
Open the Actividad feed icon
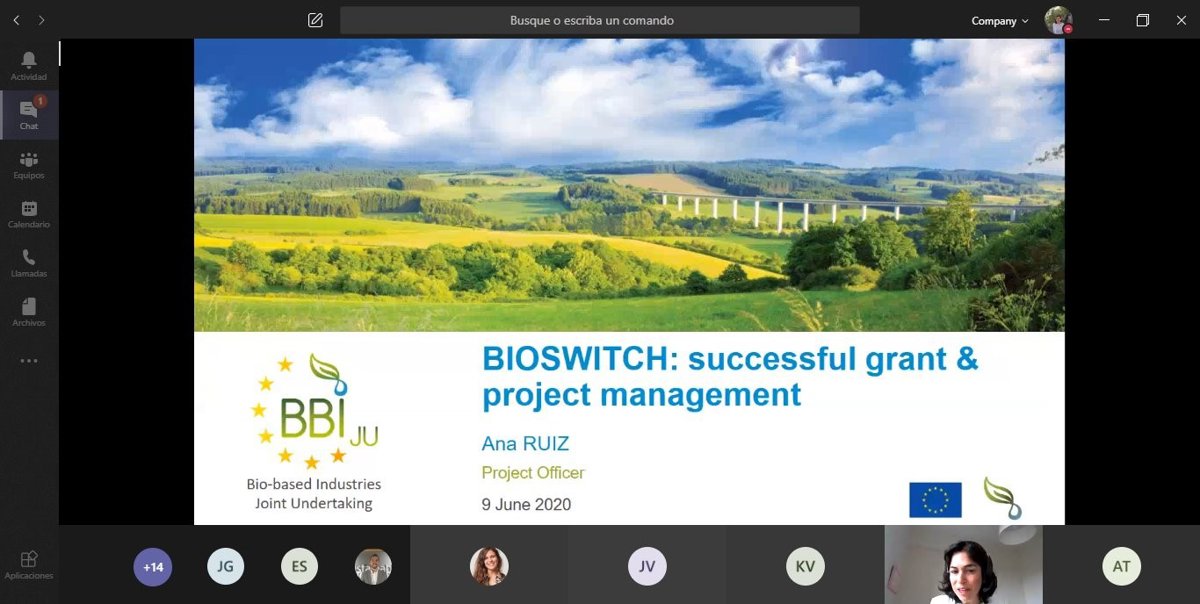tap(29, 65)
